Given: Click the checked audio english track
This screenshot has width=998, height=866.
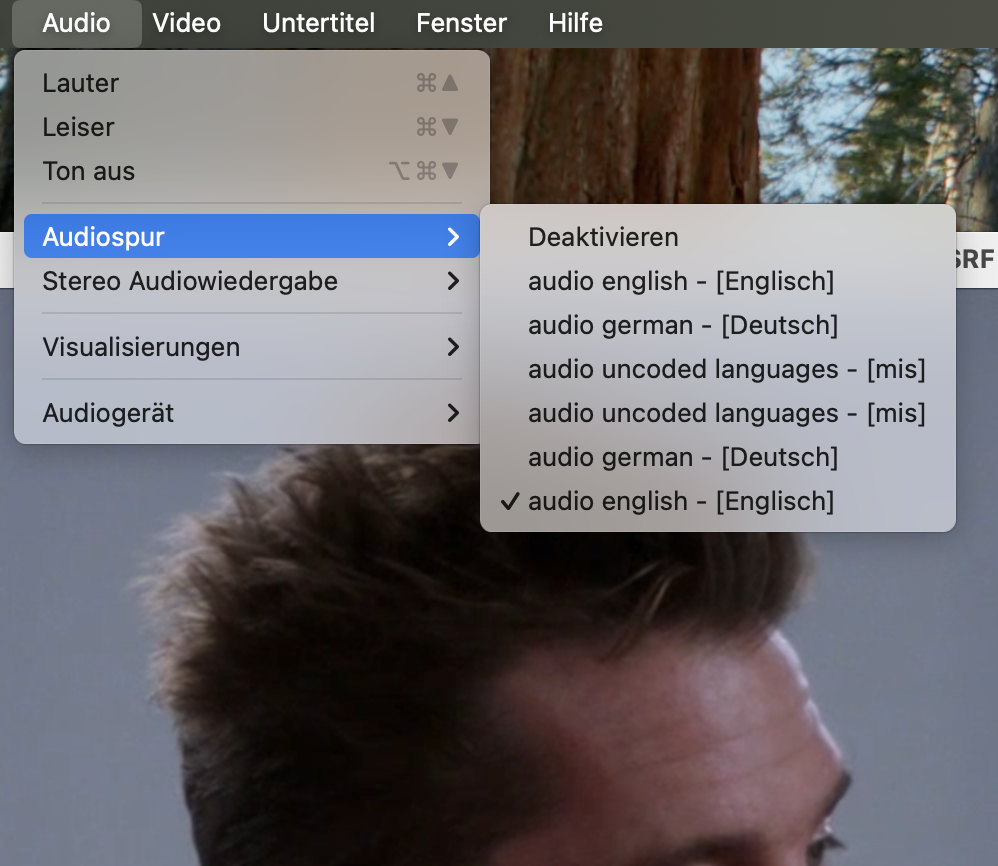Looking at the screenshot, I should click(680, 501).
